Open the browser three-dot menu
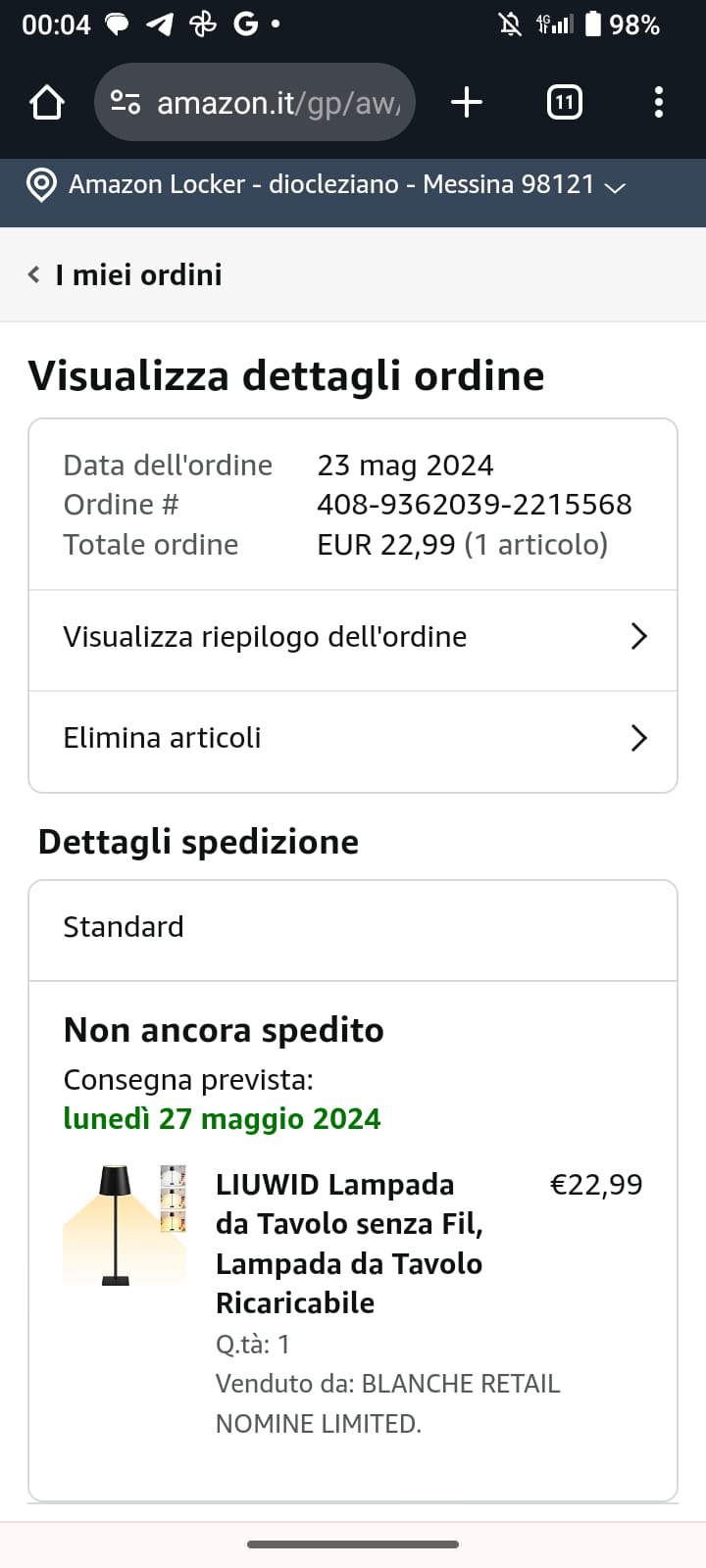 pos(658,102)
